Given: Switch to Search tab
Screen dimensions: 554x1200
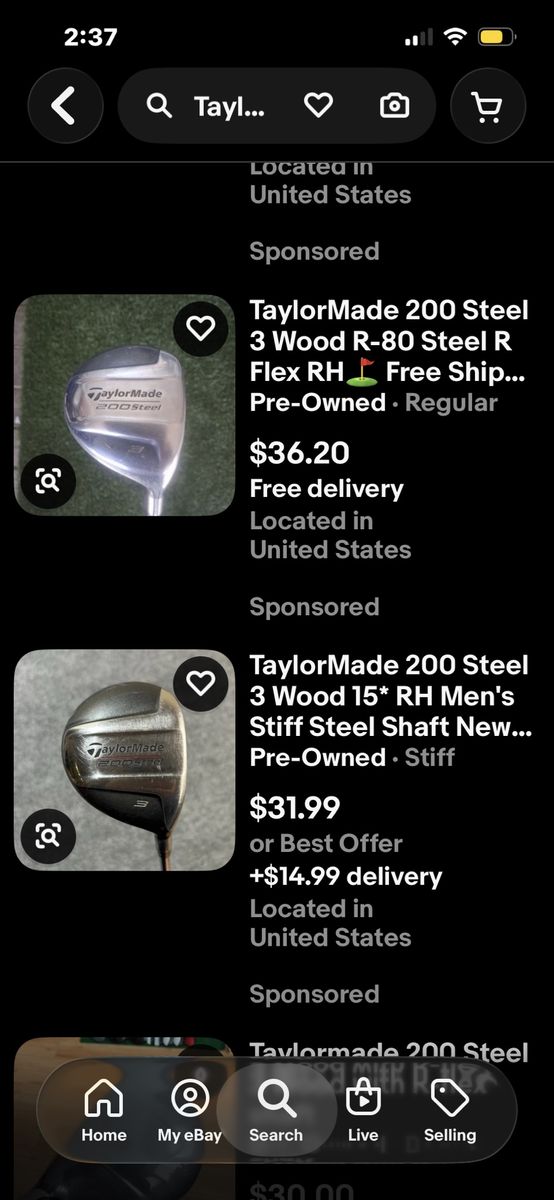Looking at the screenshot, I should [276, 1111].
